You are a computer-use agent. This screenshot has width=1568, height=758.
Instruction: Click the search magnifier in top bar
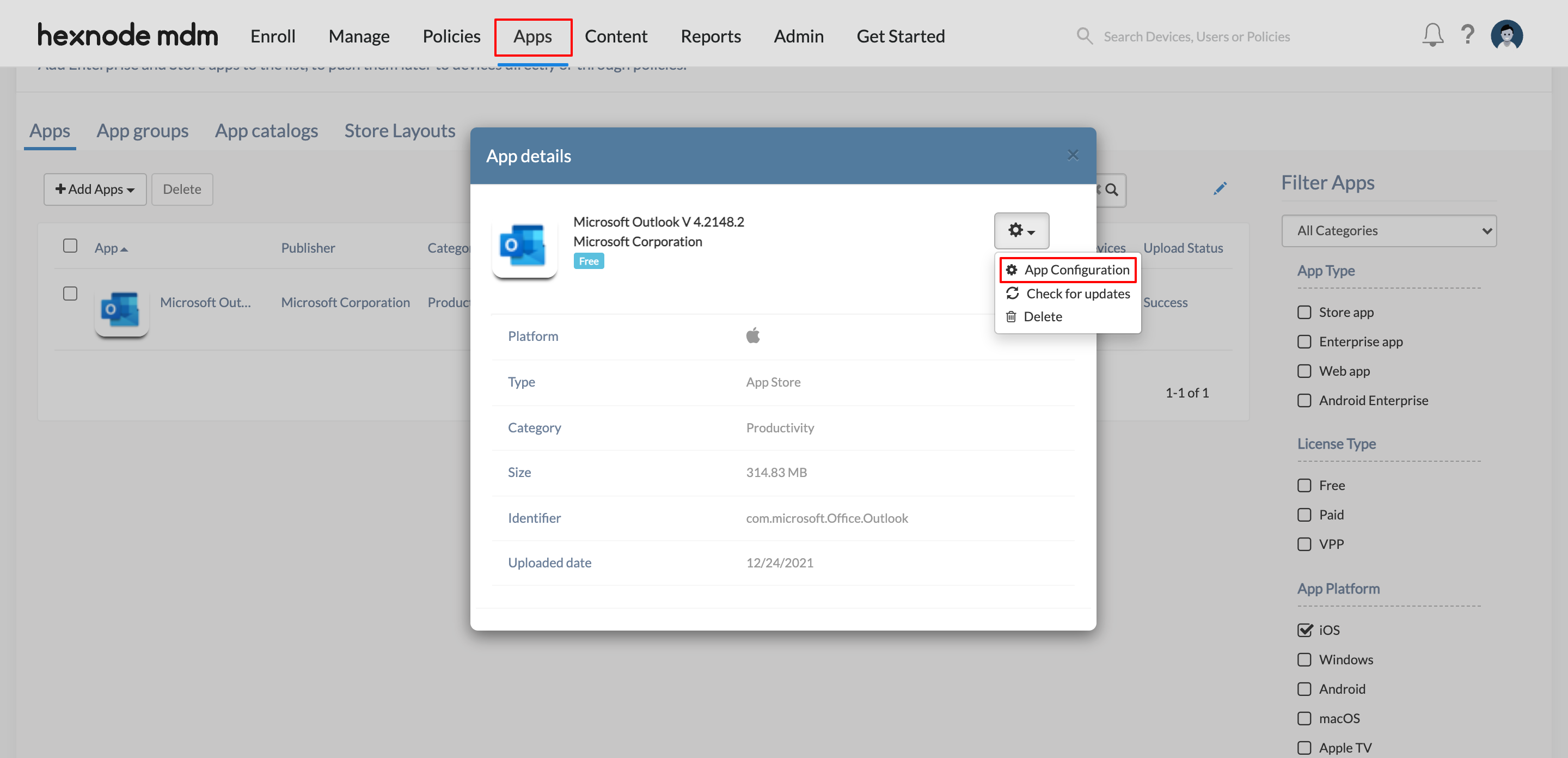(x=1084, y=36)
